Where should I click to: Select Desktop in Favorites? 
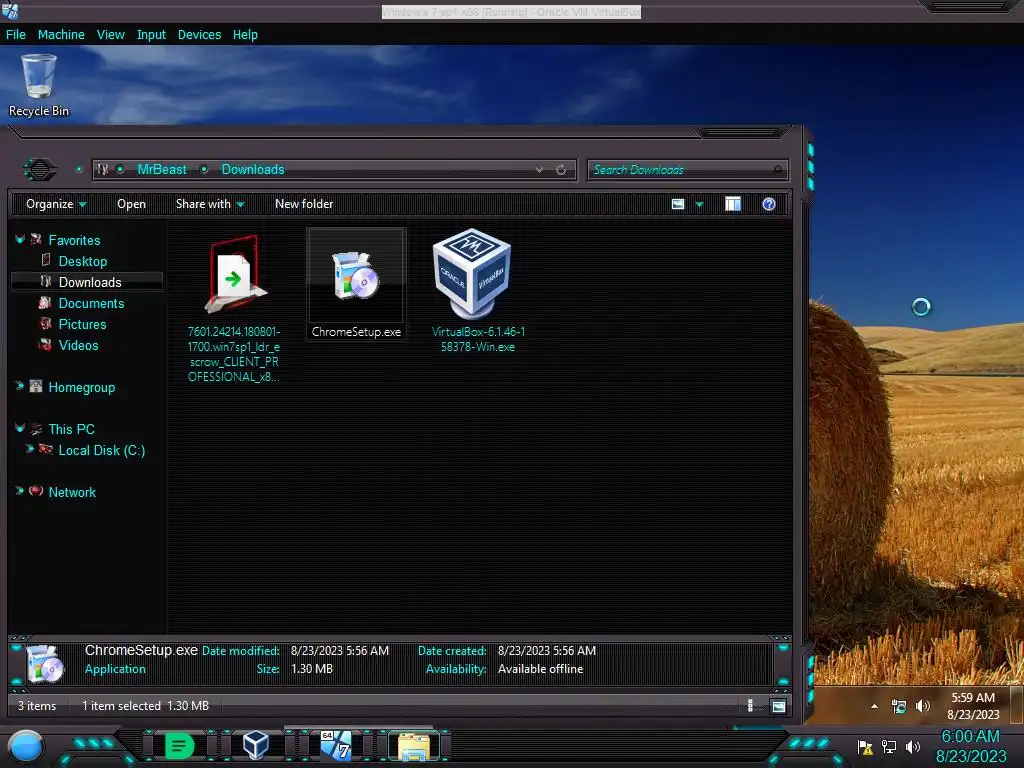pyautogui.click(x=82, y=261)
